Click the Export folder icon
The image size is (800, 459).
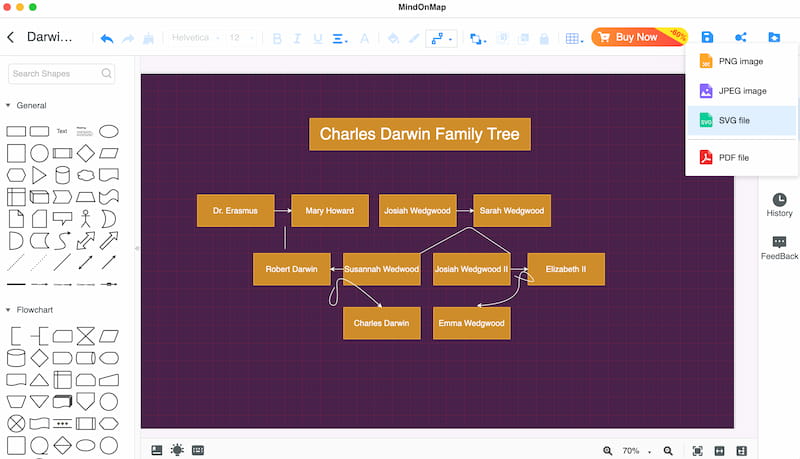pyautogui.click(x=774, y=38)
